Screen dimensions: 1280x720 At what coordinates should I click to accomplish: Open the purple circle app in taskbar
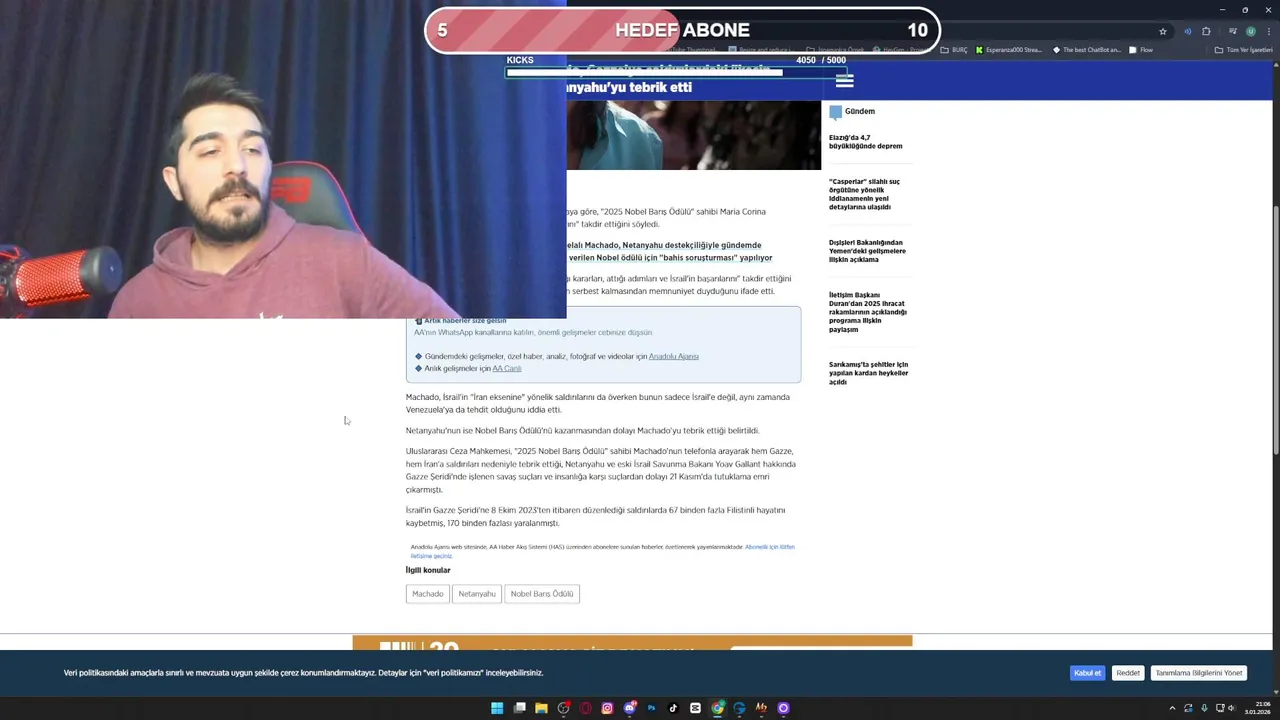[x=783, y=708]
